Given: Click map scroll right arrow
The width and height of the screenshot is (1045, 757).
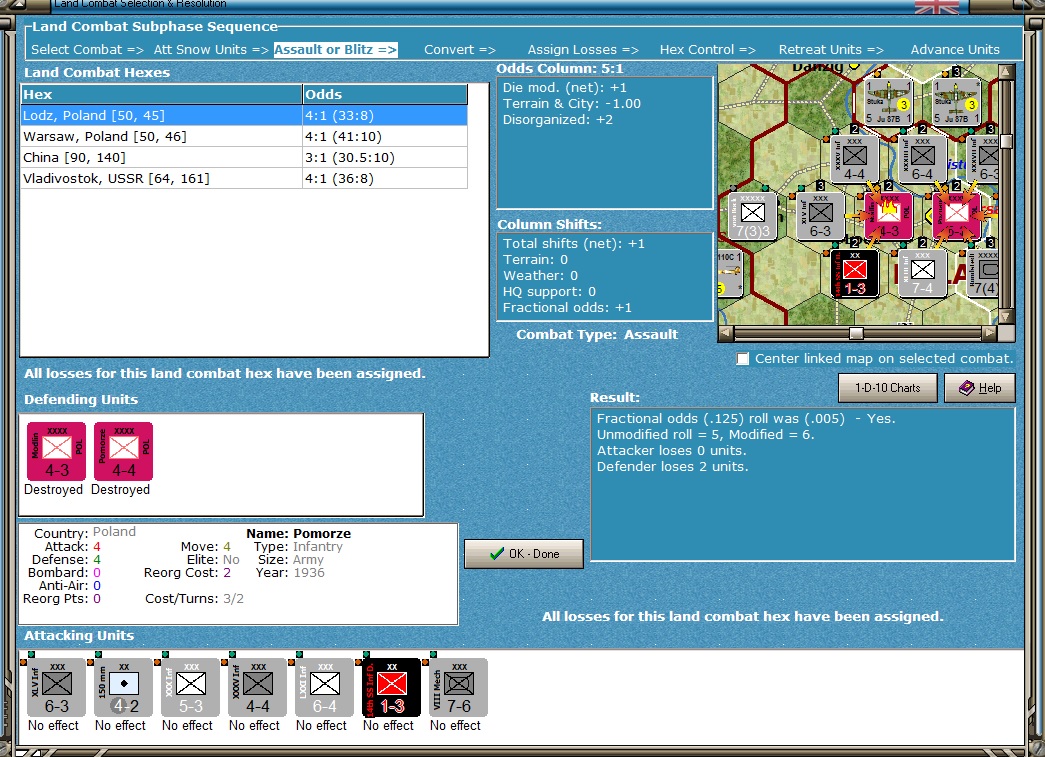Looking at the screenshot, I should point(990,333).
